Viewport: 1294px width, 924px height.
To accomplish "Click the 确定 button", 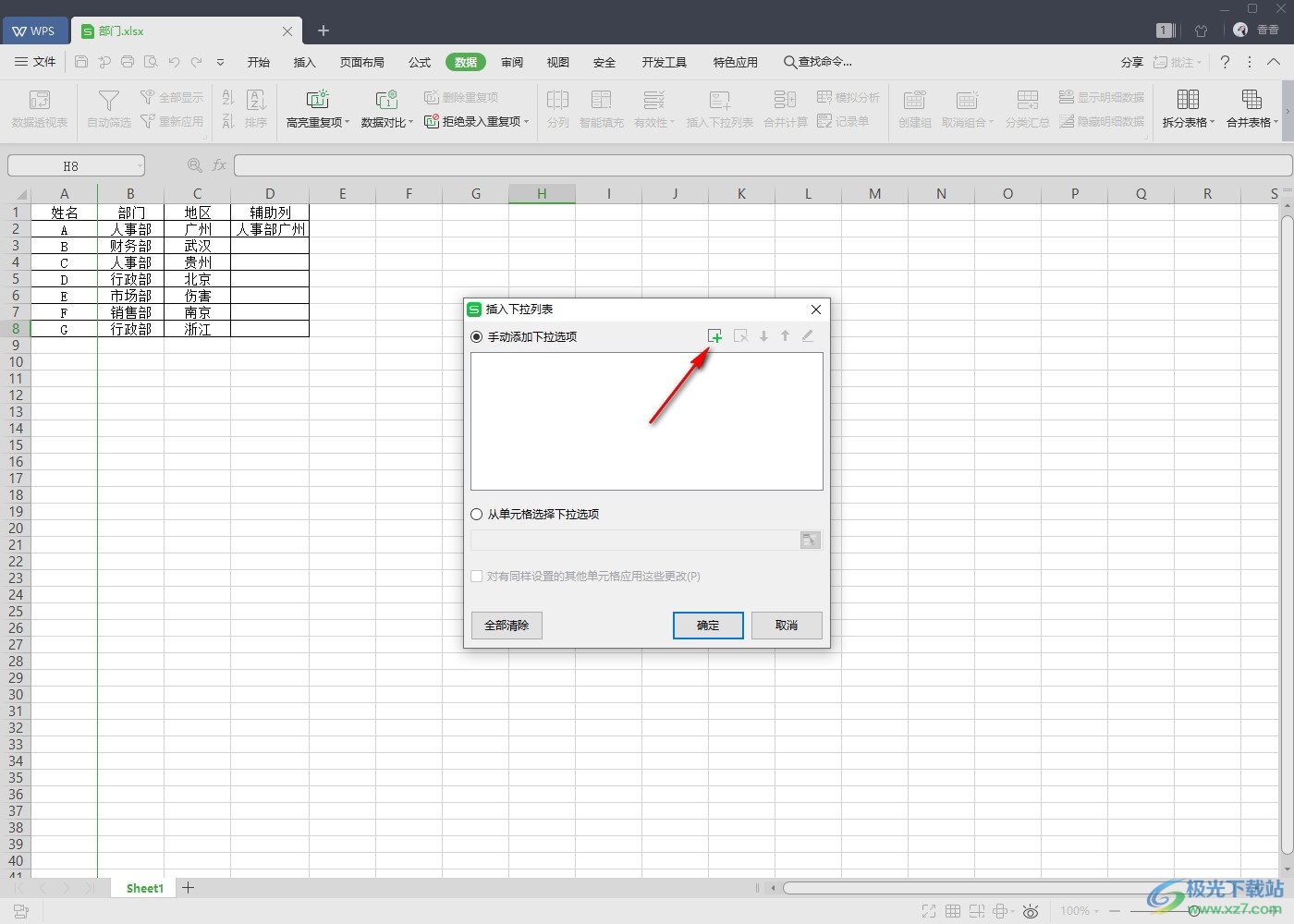I will [708, 626].
